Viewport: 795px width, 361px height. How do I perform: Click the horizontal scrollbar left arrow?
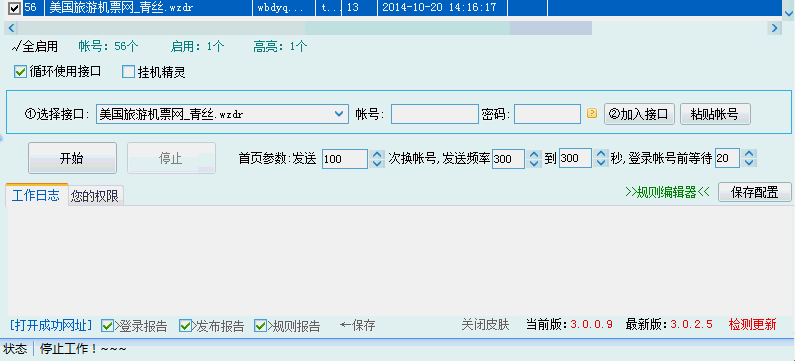(12, 28)
